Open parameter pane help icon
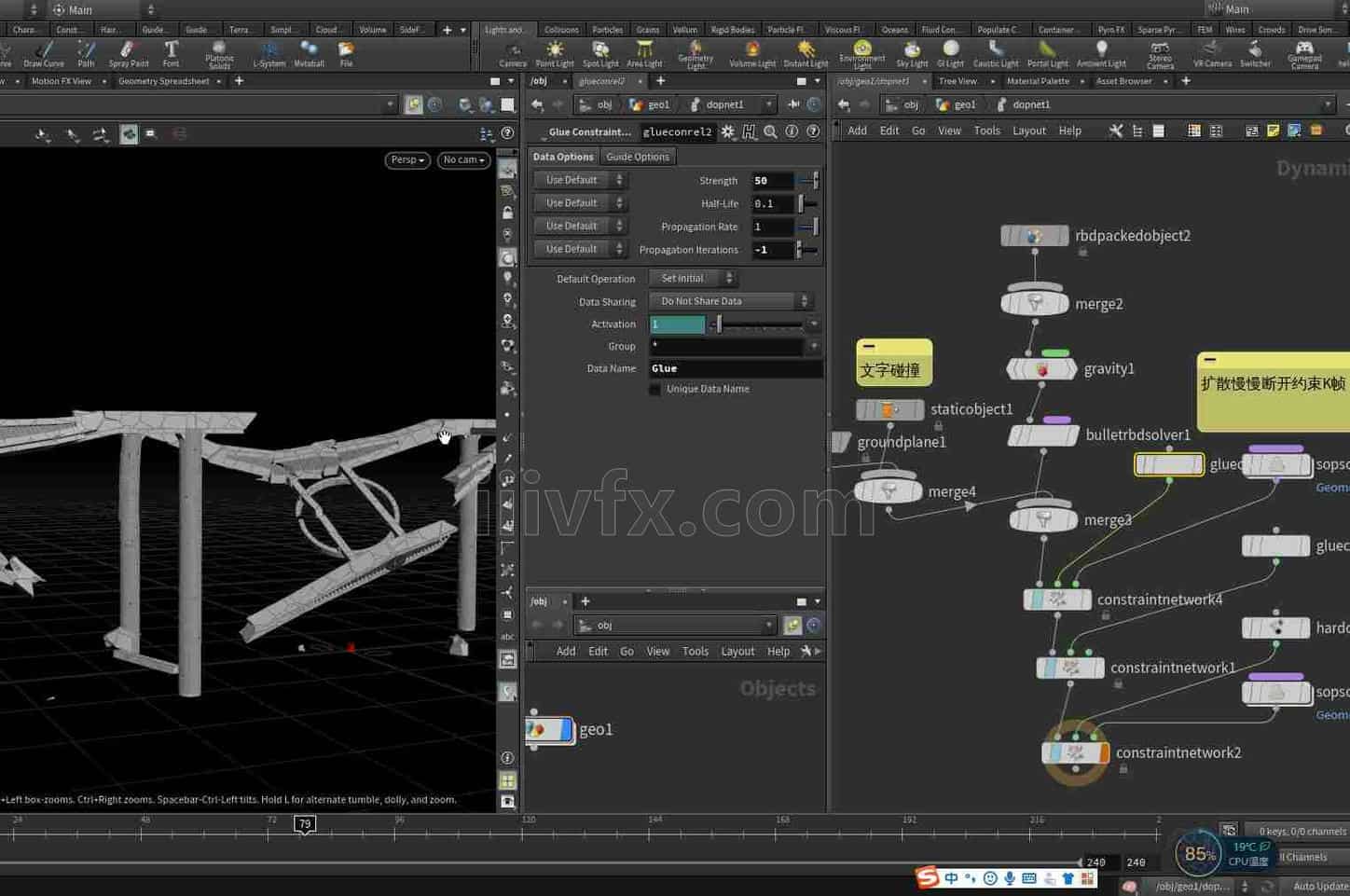The height and width of the screenshot is (896, 1350). coord(813,131)
